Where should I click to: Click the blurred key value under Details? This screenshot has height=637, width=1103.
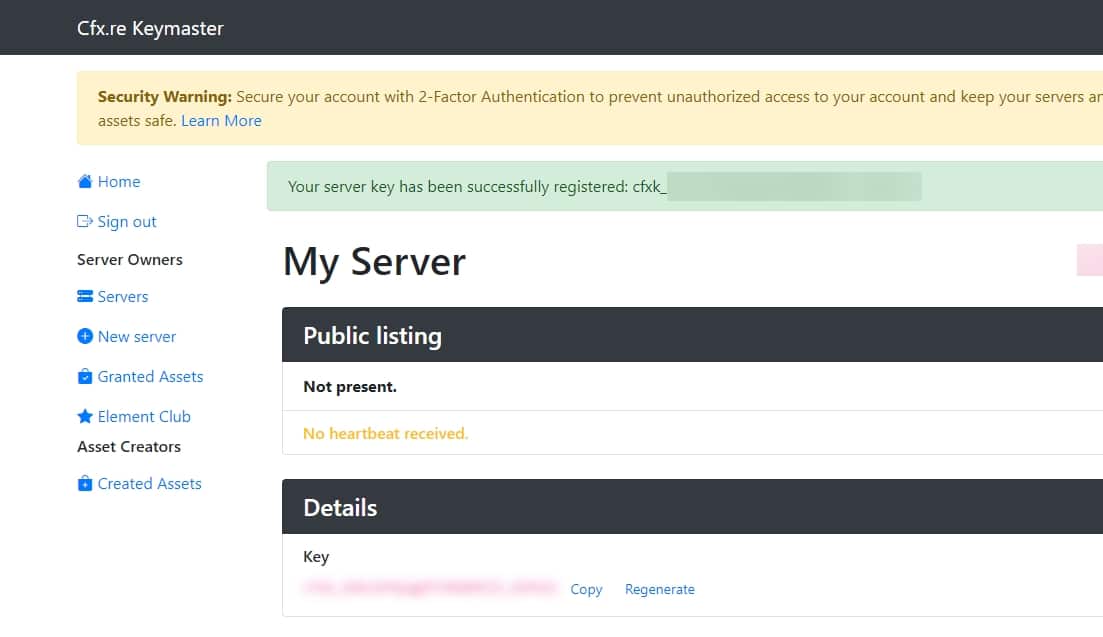pyautogui.click(x=429, y=589)
